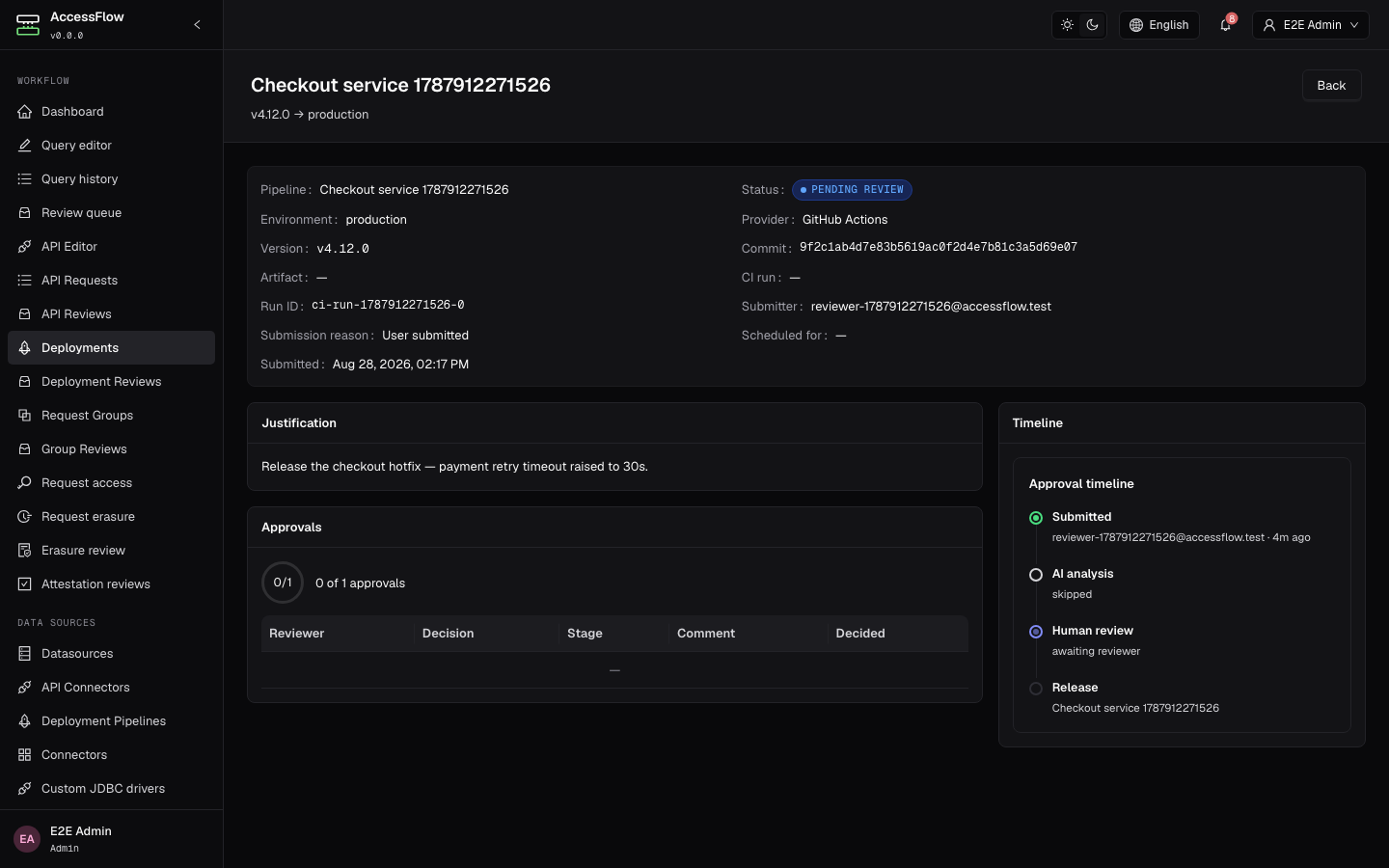Click the GitHub Actions provider value

coord(845,220)
